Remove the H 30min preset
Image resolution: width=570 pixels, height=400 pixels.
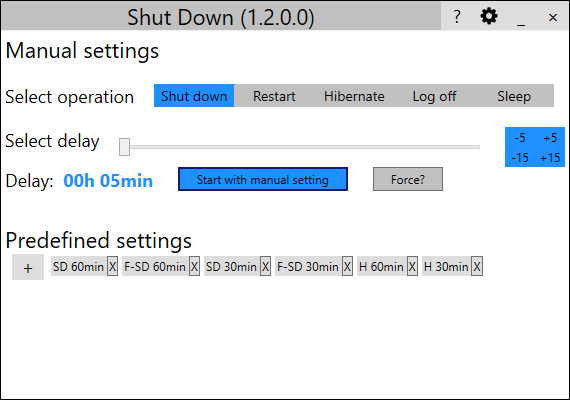(x=477, y=267)
